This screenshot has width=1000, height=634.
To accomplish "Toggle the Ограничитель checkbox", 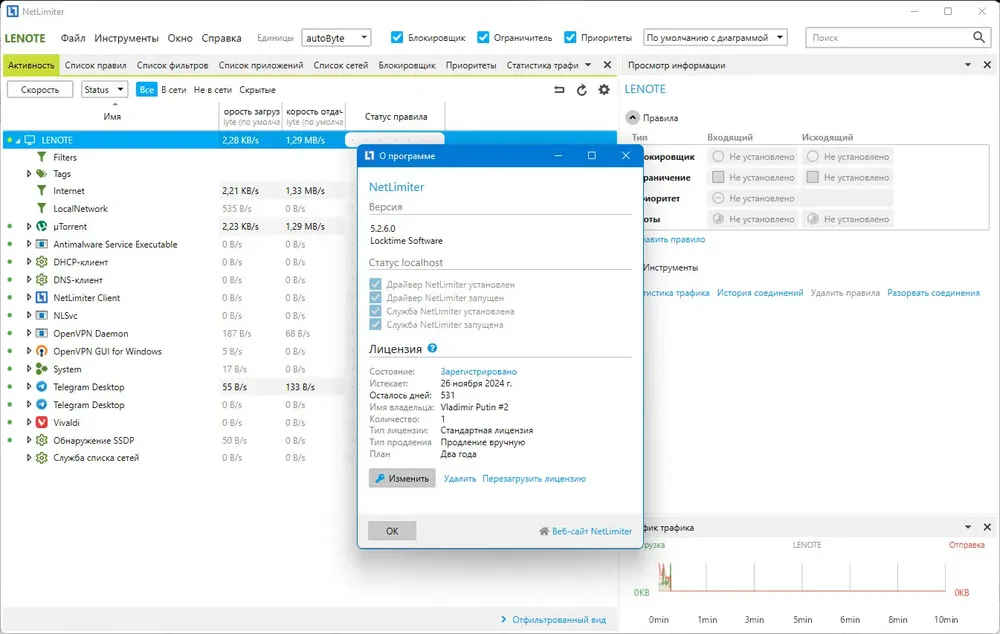I will pyautogui.click(x=483, y=38).
